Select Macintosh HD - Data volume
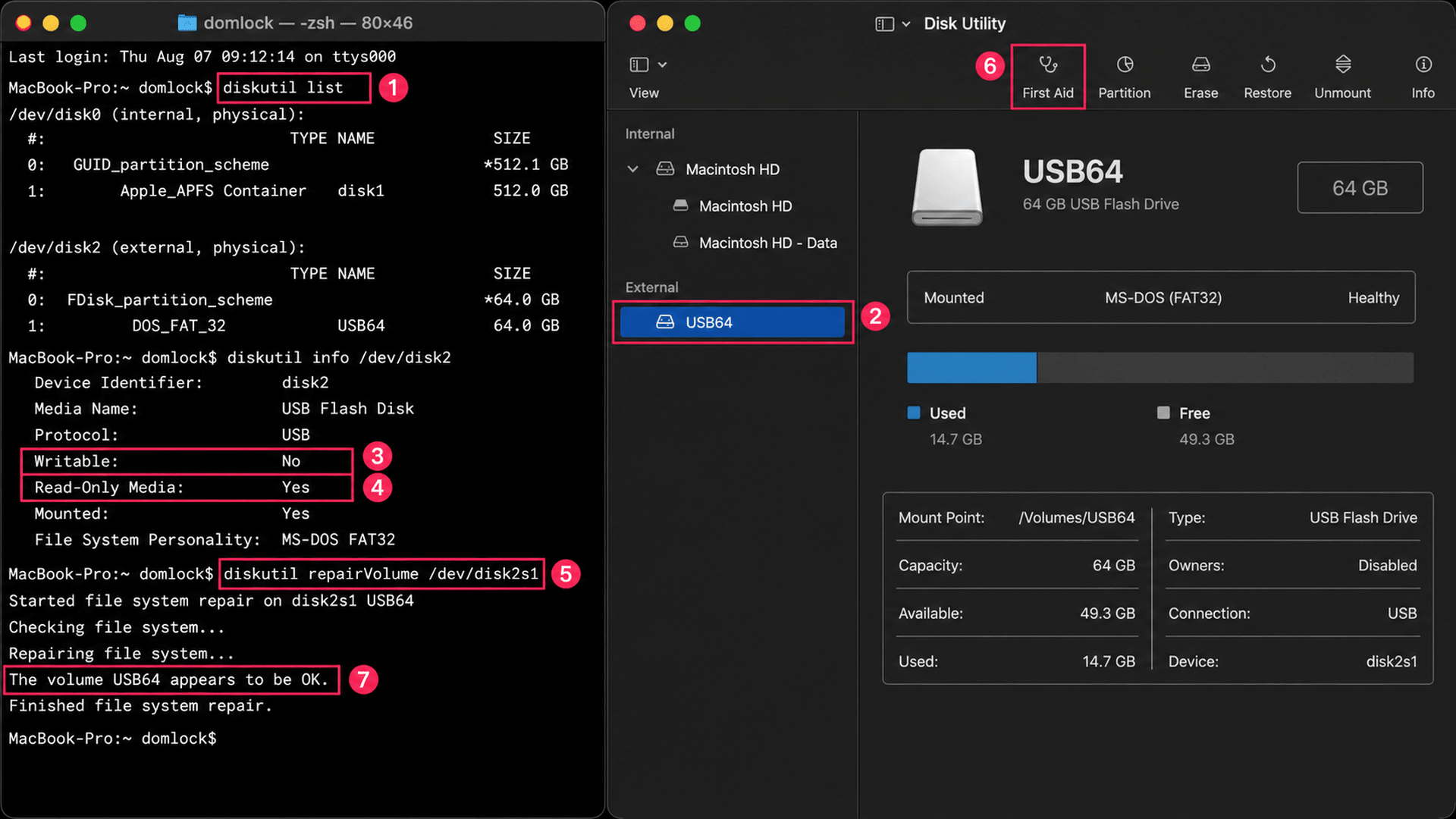1456x819 pixels. tap(768, 243)
